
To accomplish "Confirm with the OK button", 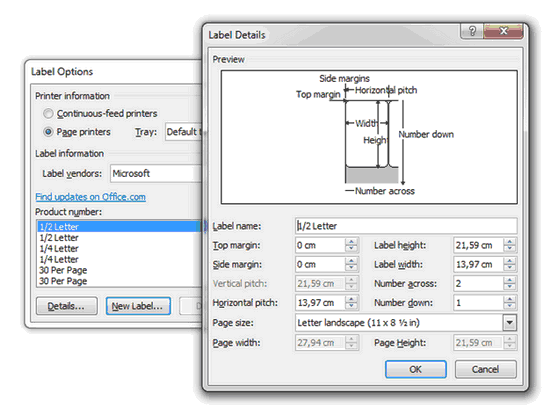I will click(416, 369).
